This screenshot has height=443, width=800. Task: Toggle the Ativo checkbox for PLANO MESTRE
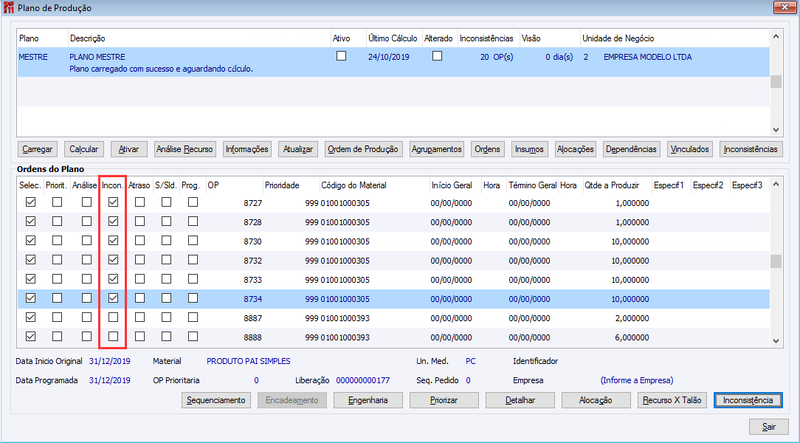point(341,56)
